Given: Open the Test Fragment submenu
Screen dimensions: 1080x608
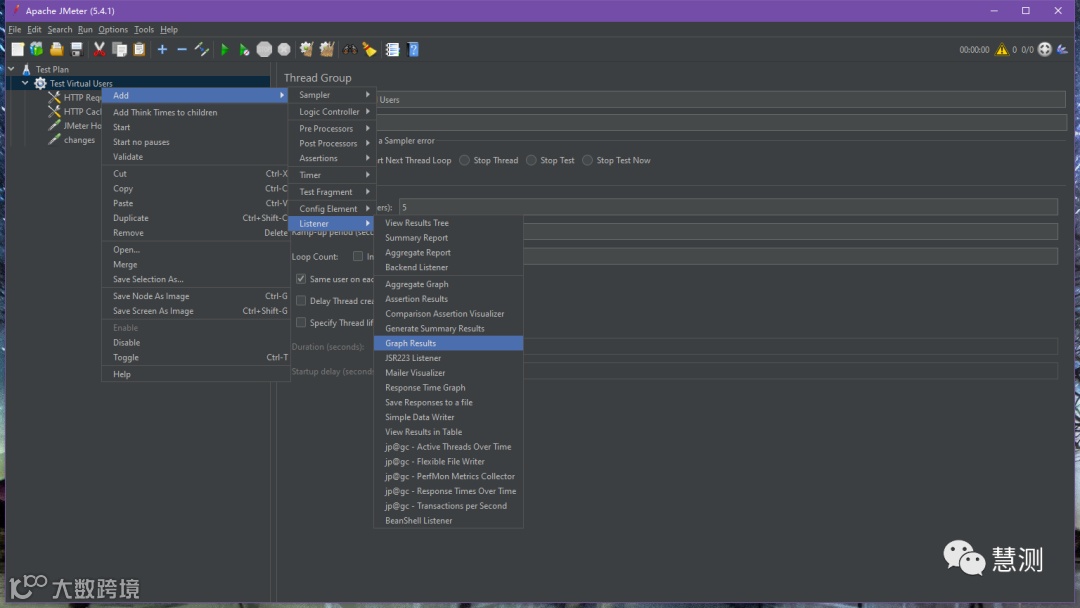Looking at the screenshot, I should (x=331, y=192).
